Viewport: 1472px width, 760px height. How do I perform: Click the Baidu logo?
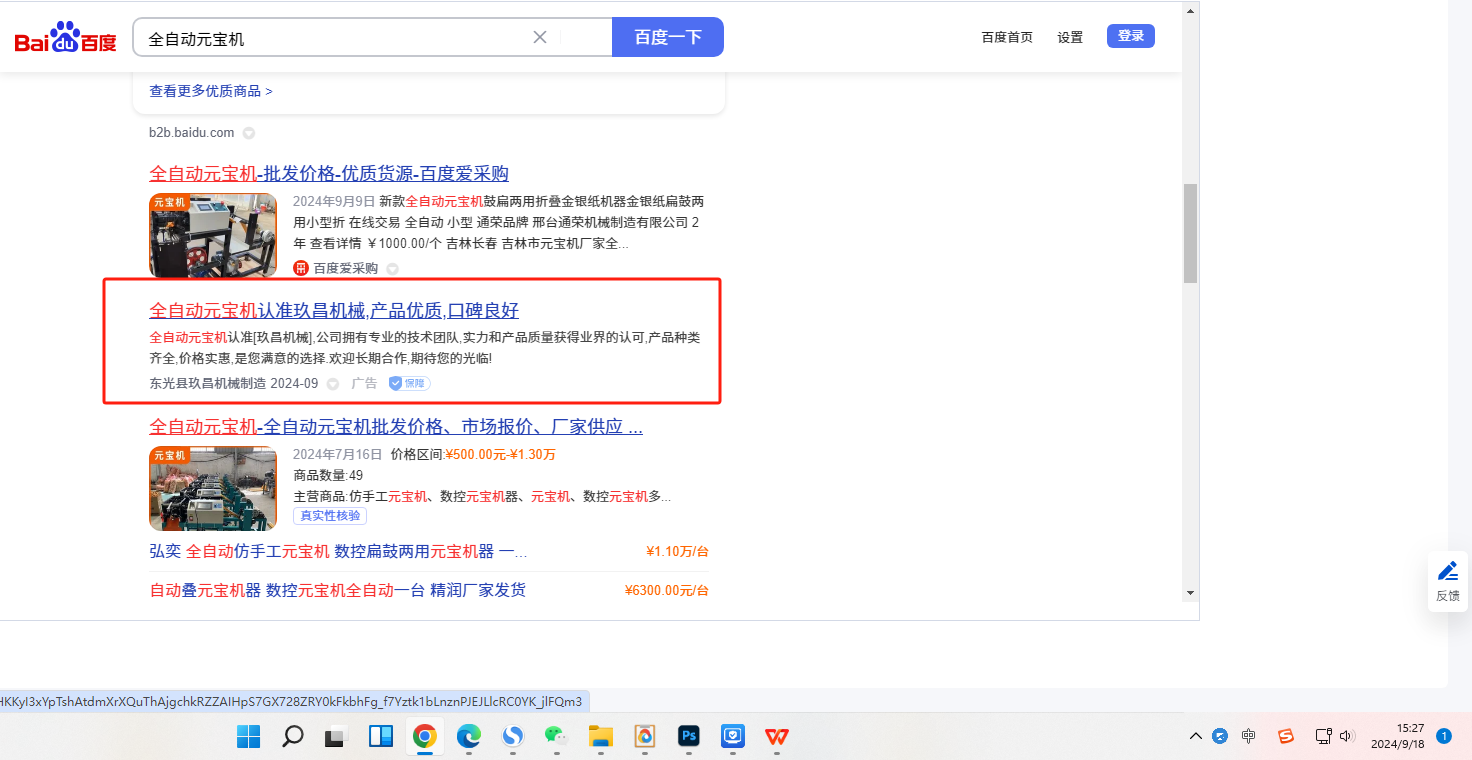65,39
